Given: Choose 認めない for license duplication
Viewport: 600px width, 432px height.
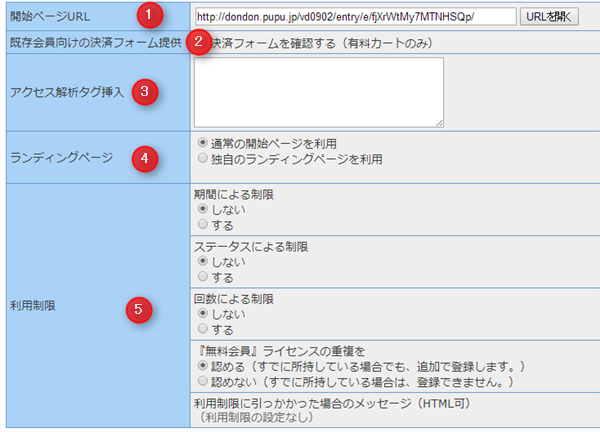Looking at the screenshot, I should pos(203,381).
